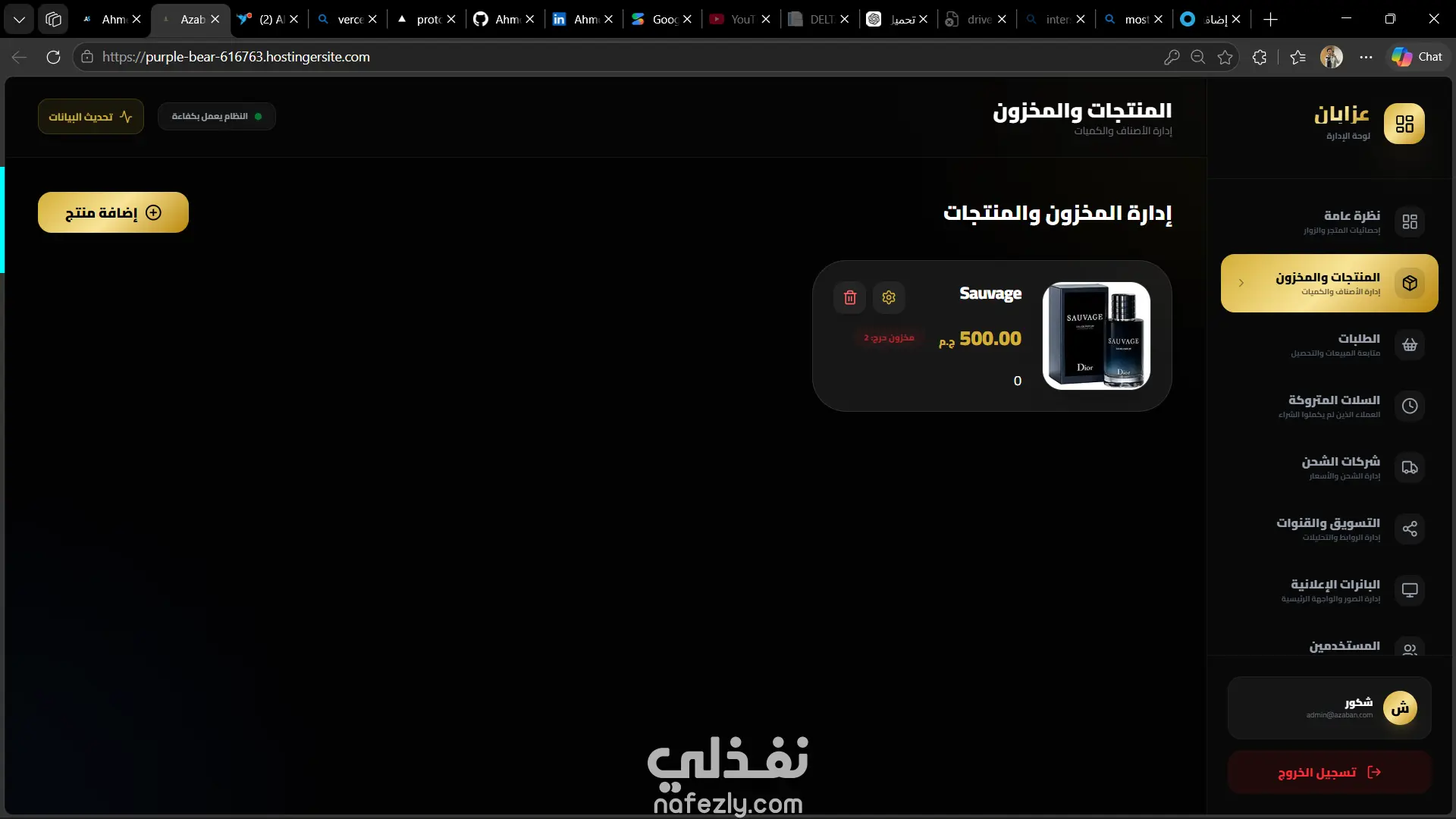Click the browser profile avatar

[1332, 57]
